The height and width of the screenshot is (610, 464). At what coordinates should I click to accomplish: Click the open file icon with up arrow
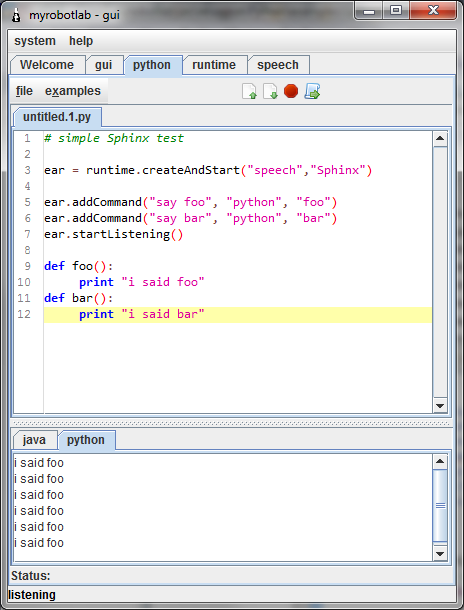click(249, 91)
